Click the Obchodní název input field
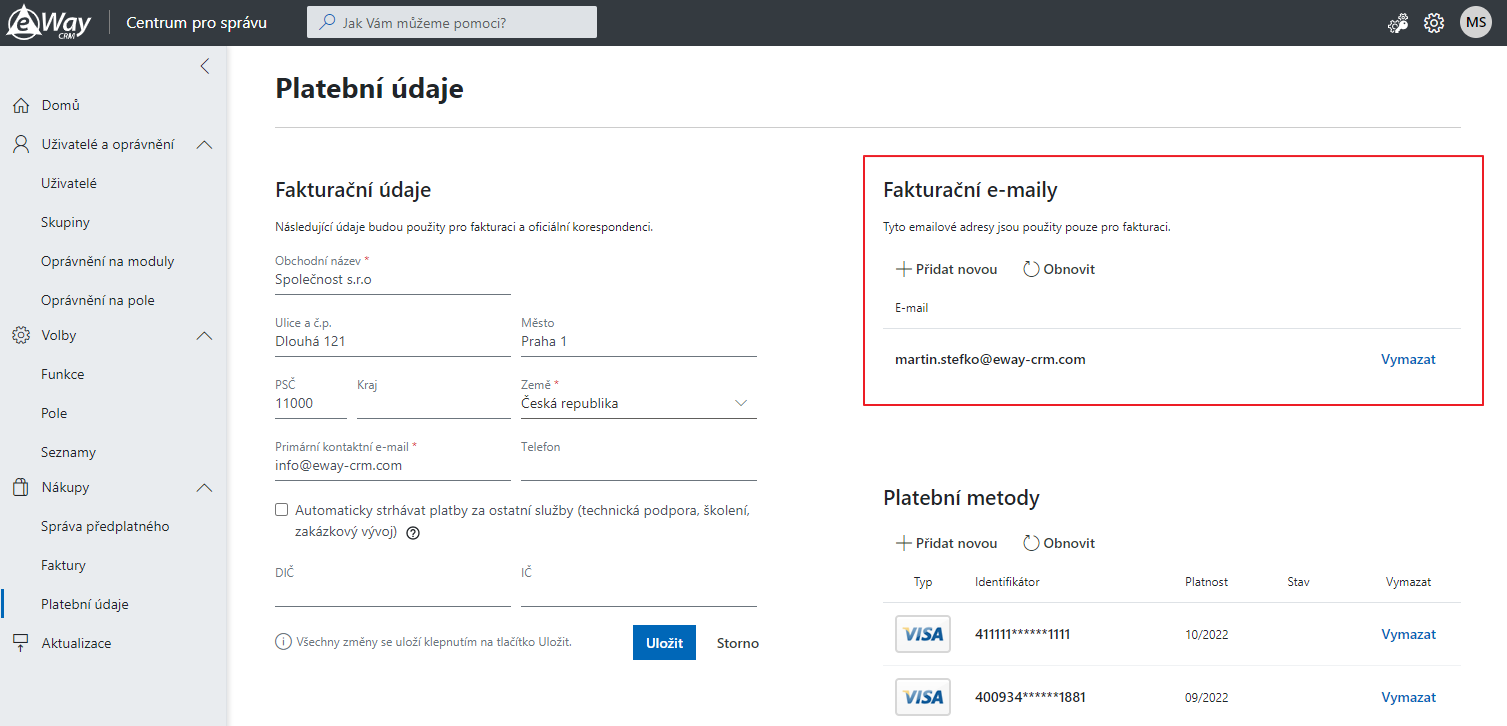1507x726 pixels. [393, 281]
